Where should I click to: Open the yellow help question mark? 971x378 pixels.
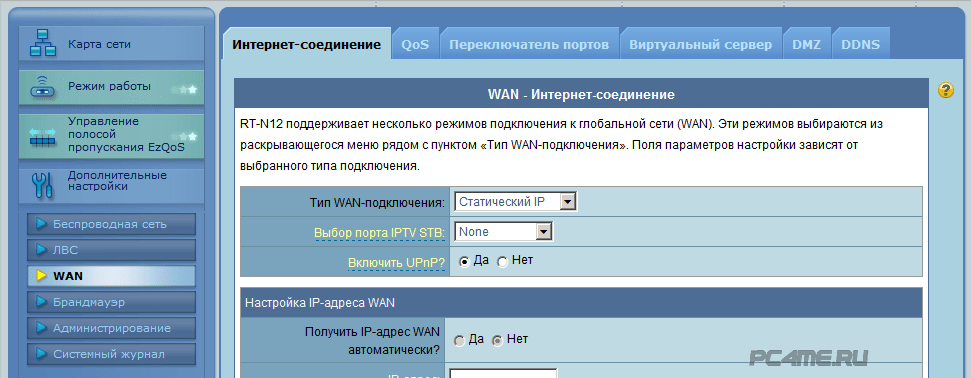(x=946, y=90)
